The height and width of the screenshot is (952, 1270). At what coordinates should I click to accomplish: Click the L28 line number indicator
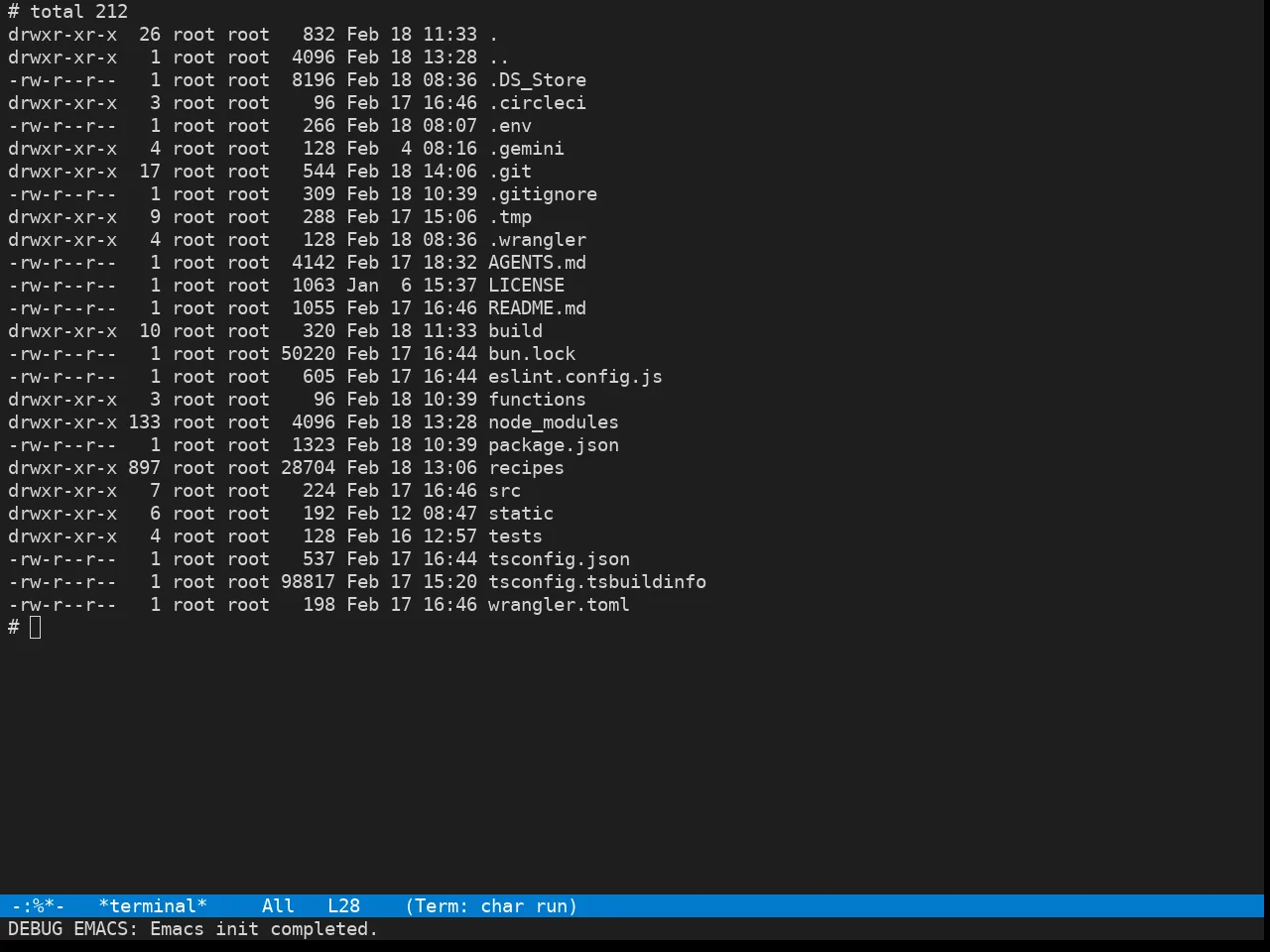pyautogui.click(x=343, y=906)
